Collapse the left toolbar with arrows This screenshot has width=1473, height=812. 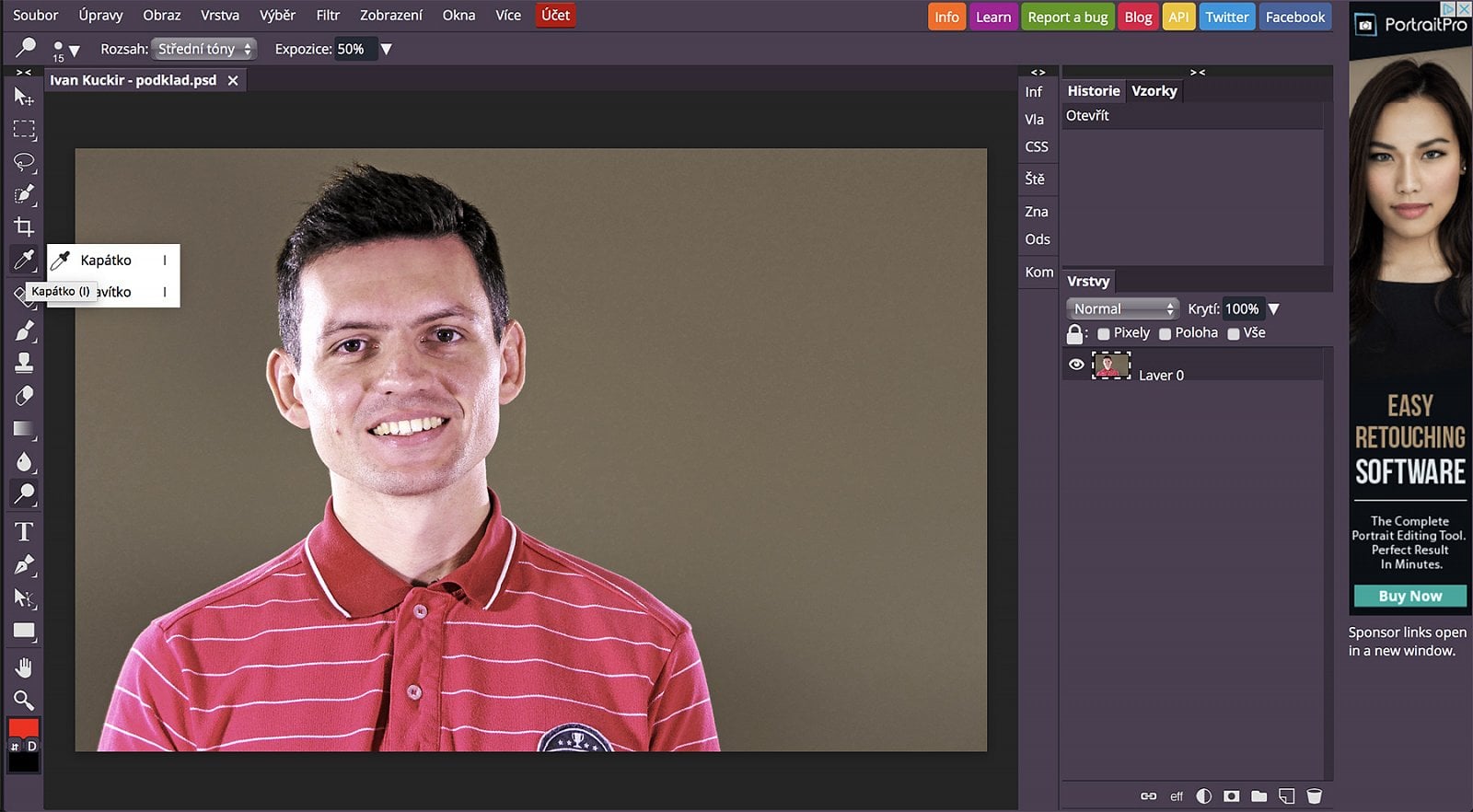click(x=24, y=72)
